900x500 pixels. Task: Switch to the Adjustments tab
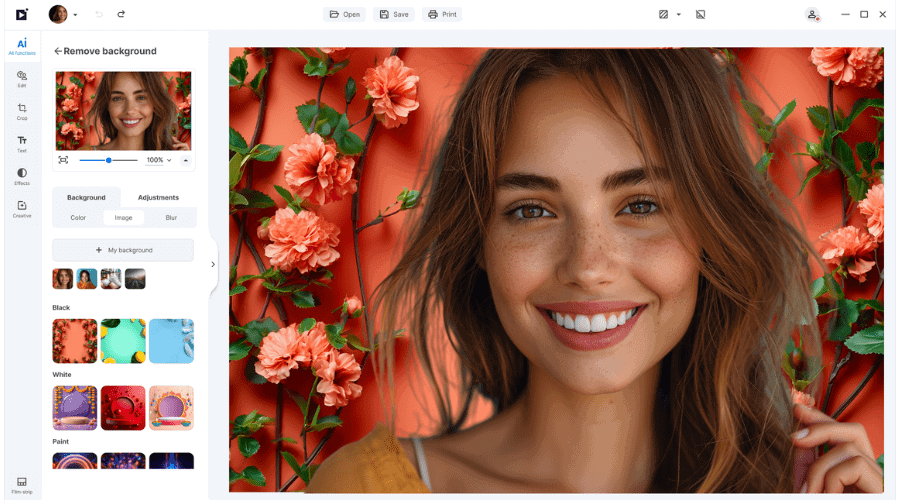158,197
